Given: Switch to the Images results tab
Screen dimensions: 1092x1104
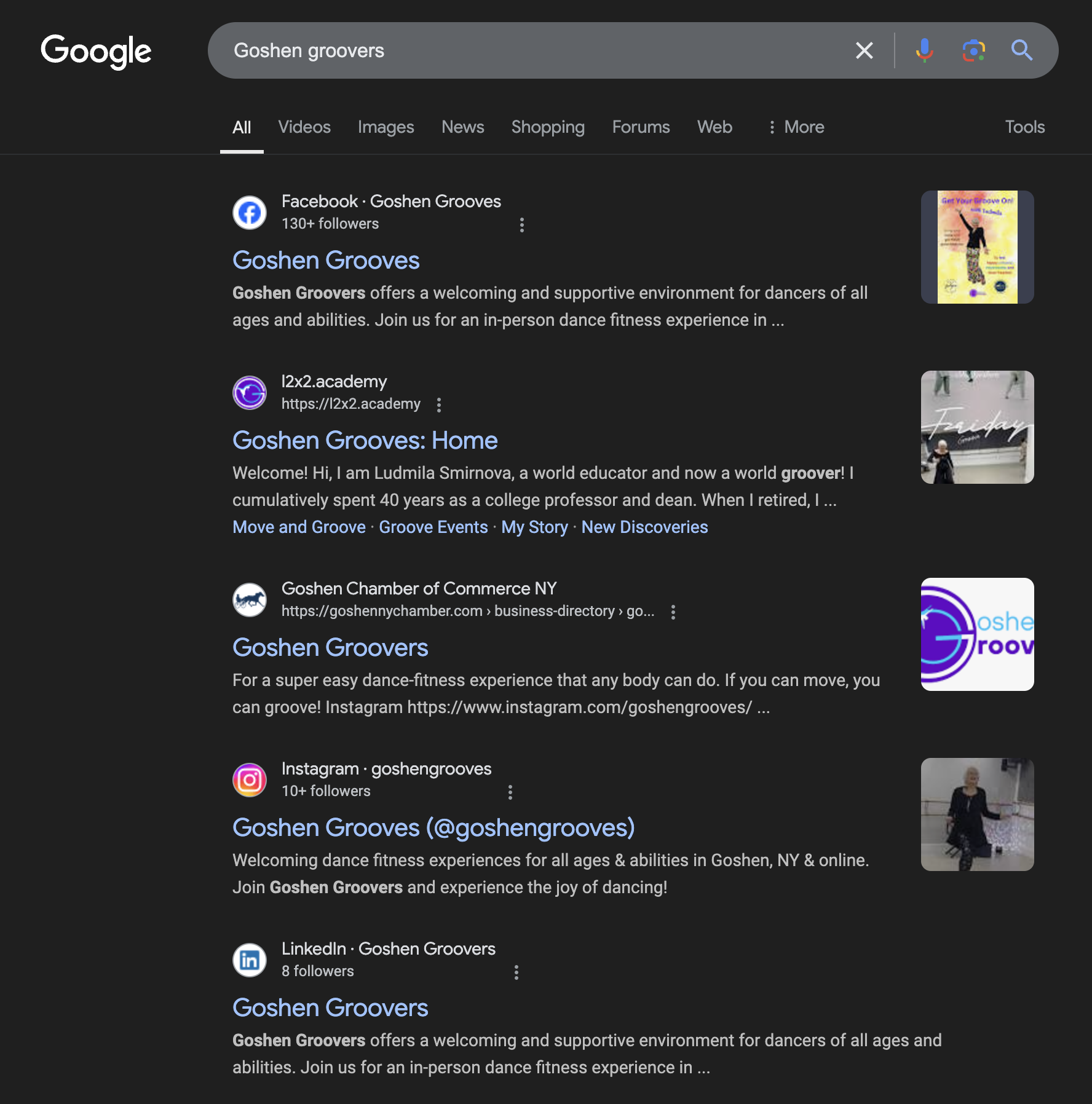Looking at the screenshot, I should coord(386,127).
